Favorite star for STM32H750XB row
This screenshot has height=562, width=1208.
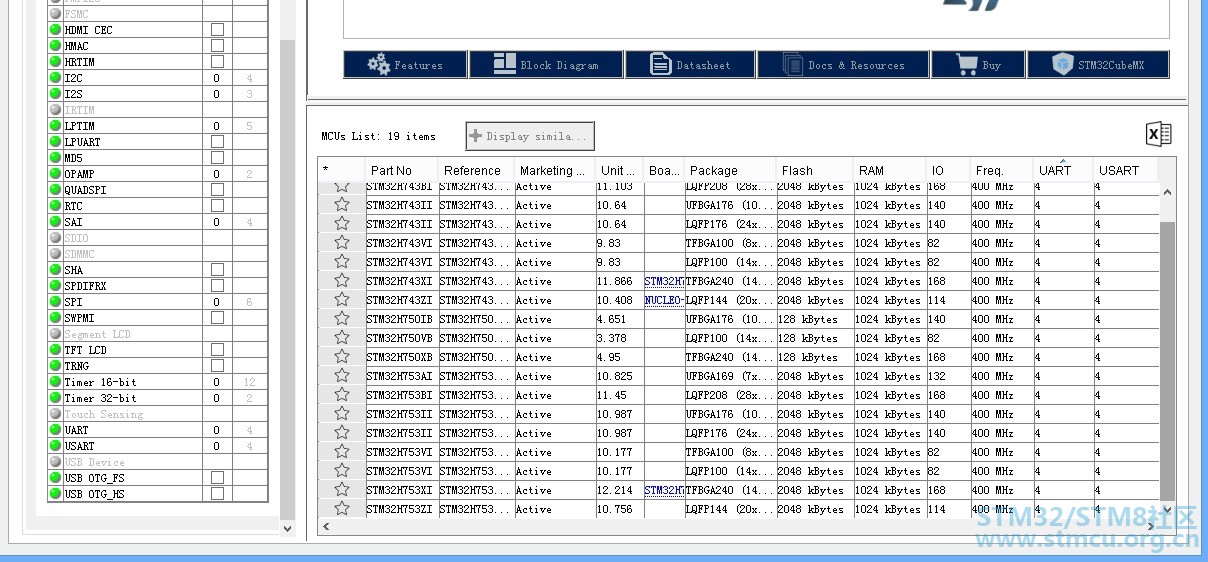tap(342, 357)
